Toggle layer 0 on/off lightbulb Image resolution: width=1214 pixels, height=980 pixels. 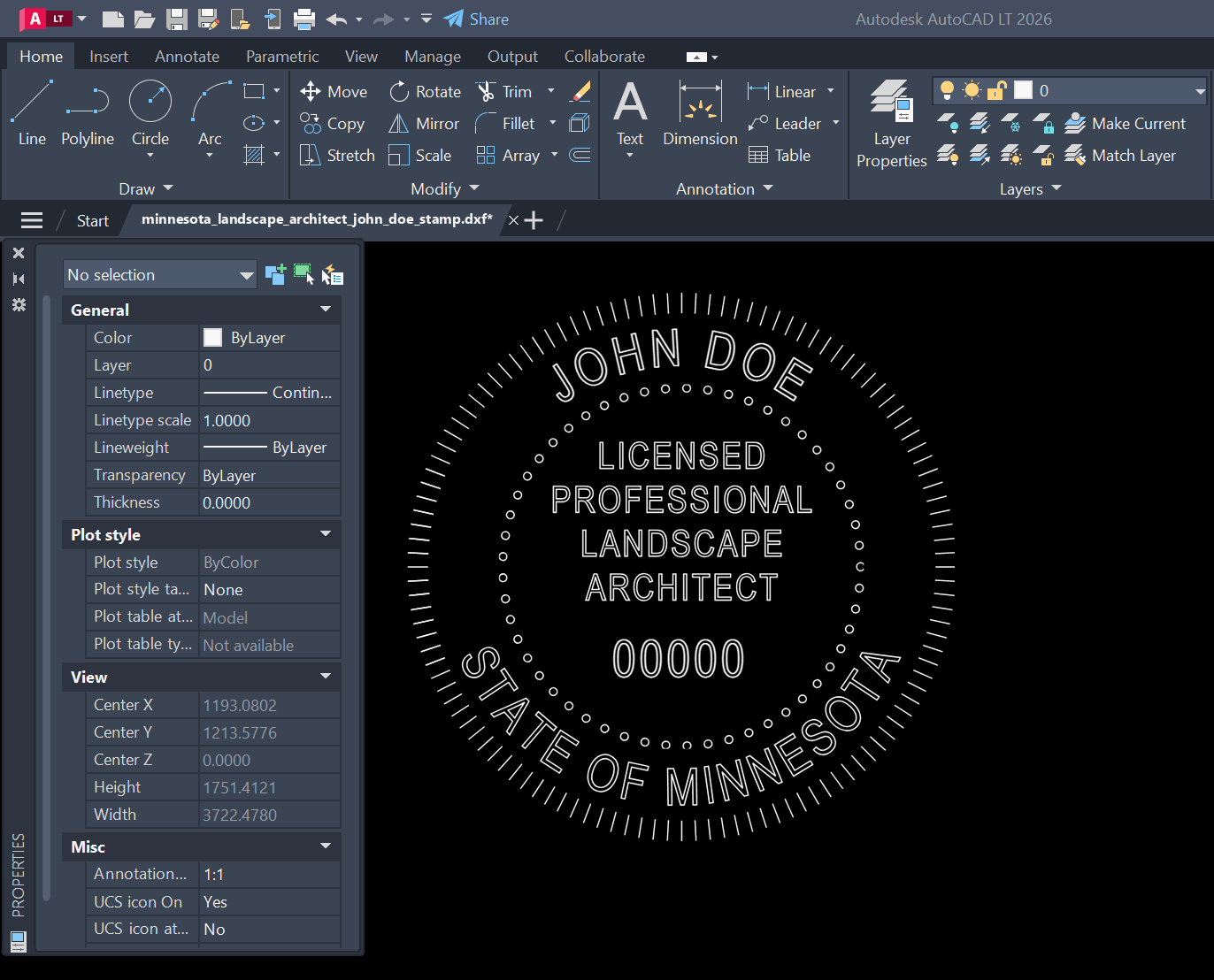tap(947, 90)
